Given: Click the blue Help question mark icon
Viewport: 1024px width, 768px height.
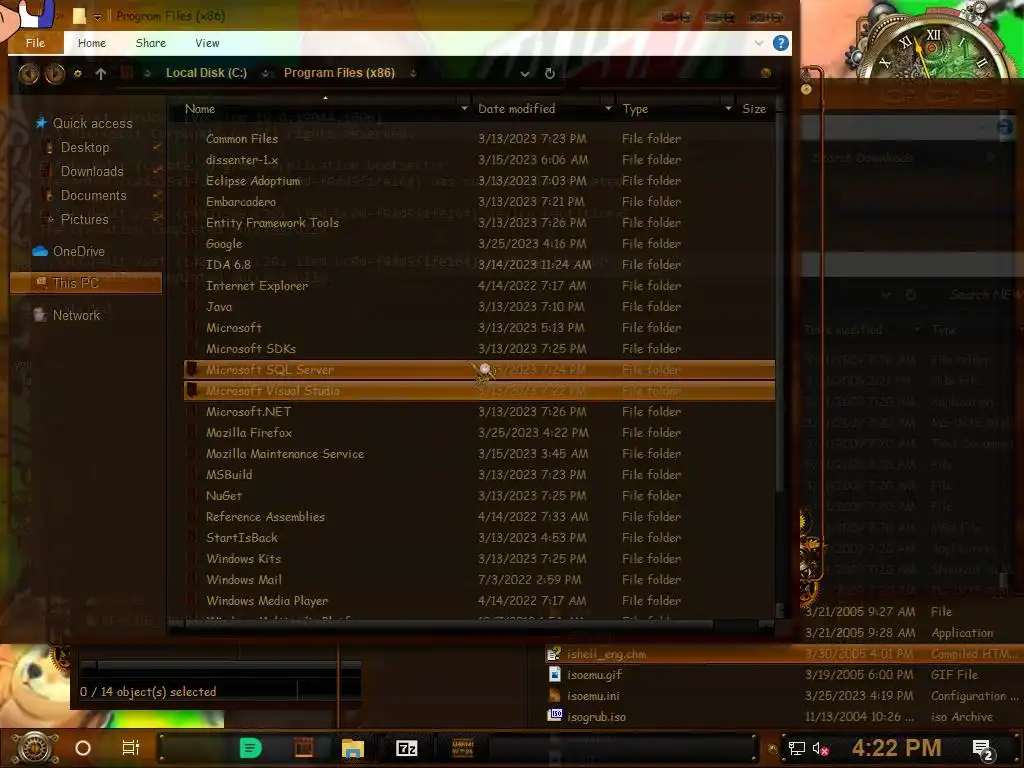Looking at the screenshot, I should point(780,43).
